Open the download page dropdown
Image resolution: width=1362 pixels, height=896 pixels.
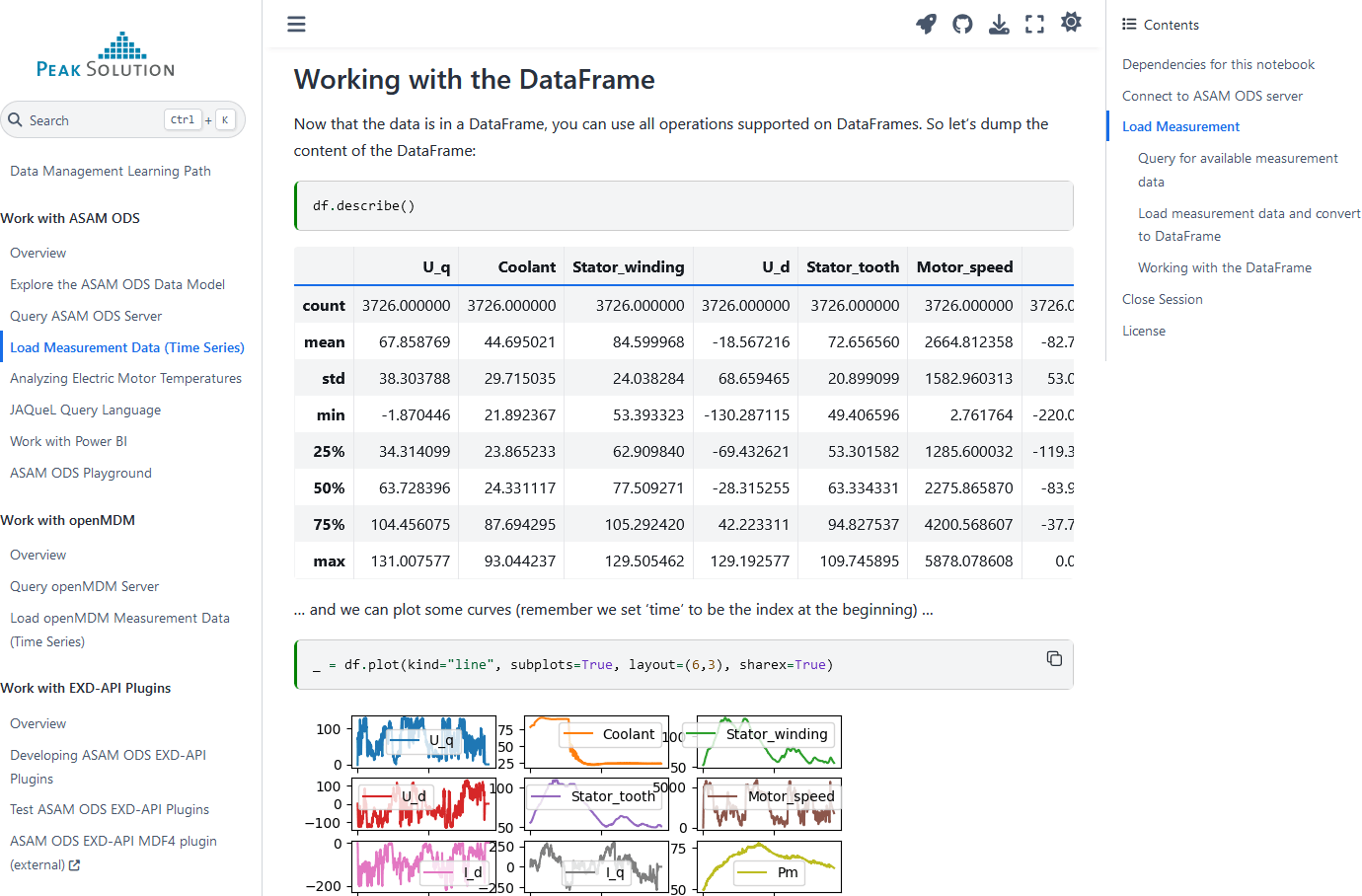coord(999,24)
